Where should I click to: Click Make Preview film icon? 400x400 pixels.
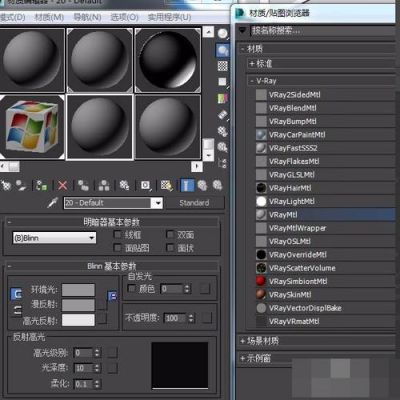[x=223, y=115]
